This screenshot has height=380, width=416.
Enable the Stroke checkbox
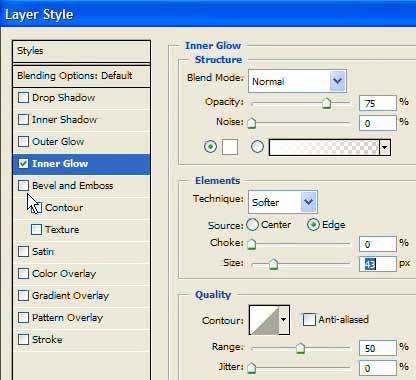[23, 339]
